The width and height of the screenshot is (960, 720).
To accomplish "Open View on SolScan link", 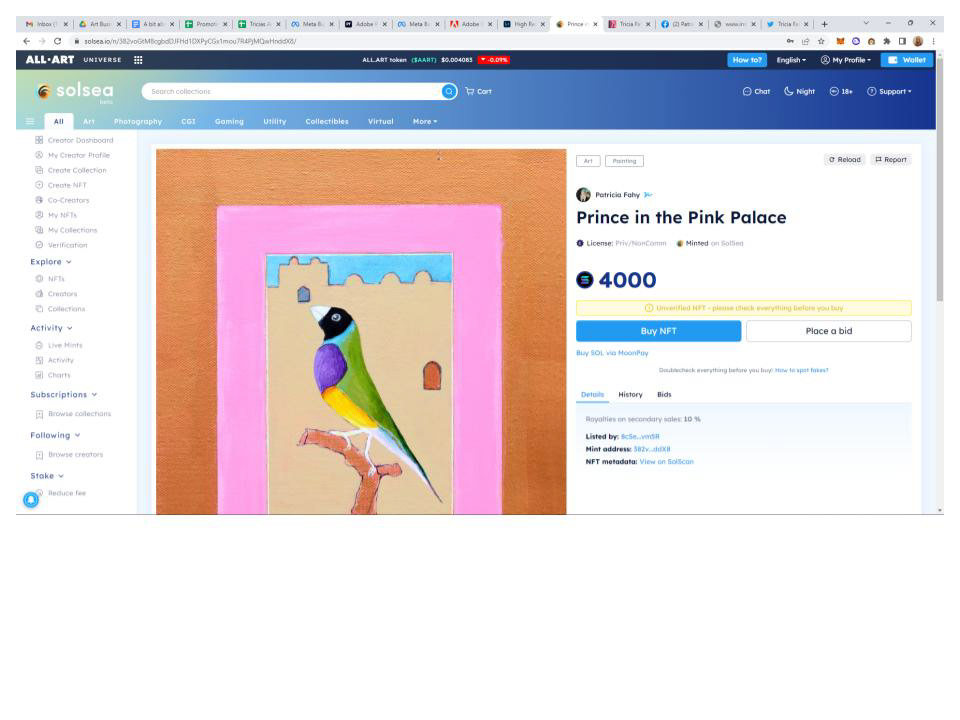I will tap(666, 462).
